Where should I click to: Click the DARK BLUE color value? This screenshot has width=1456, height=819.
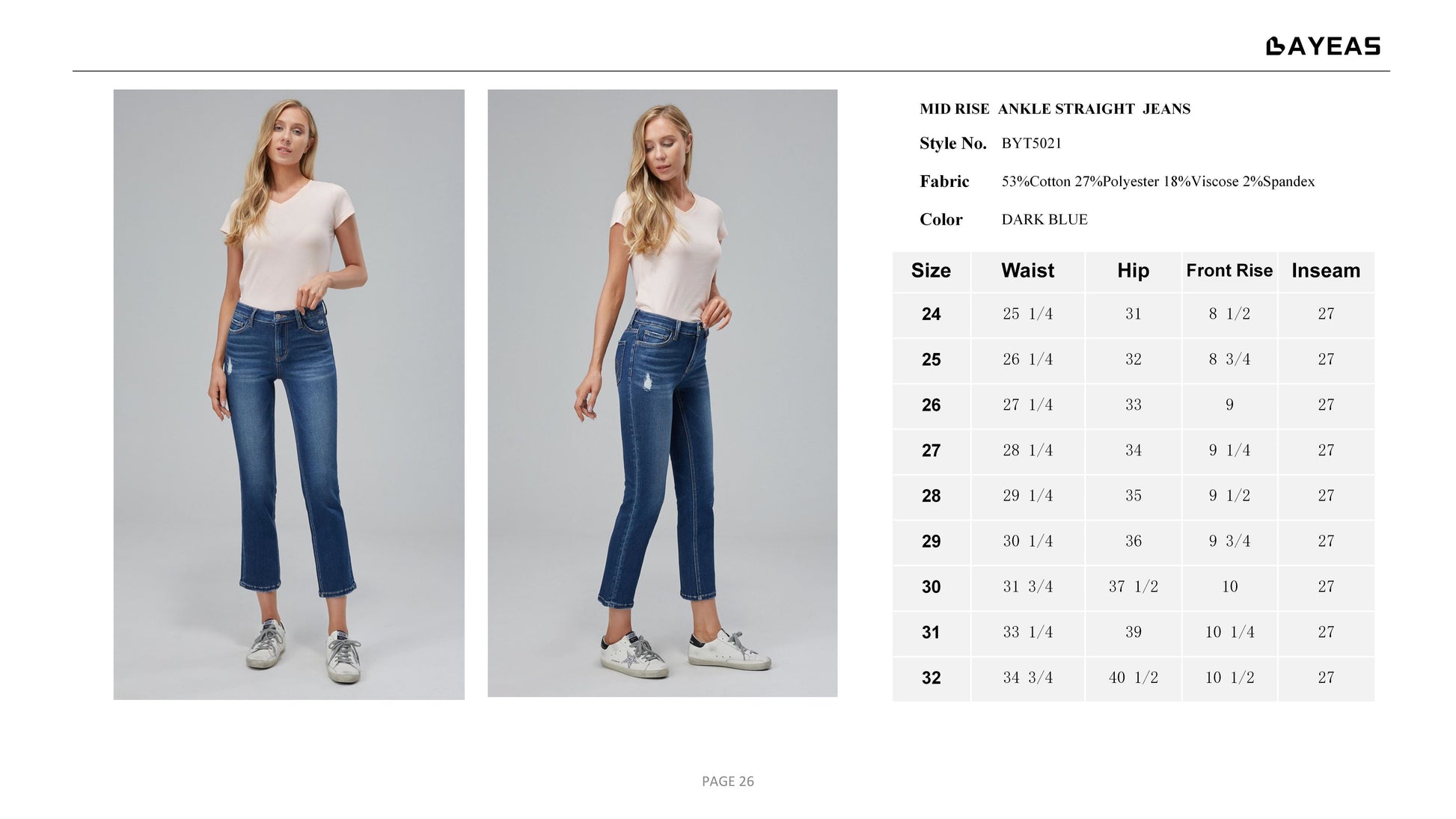pos(1044,219)
